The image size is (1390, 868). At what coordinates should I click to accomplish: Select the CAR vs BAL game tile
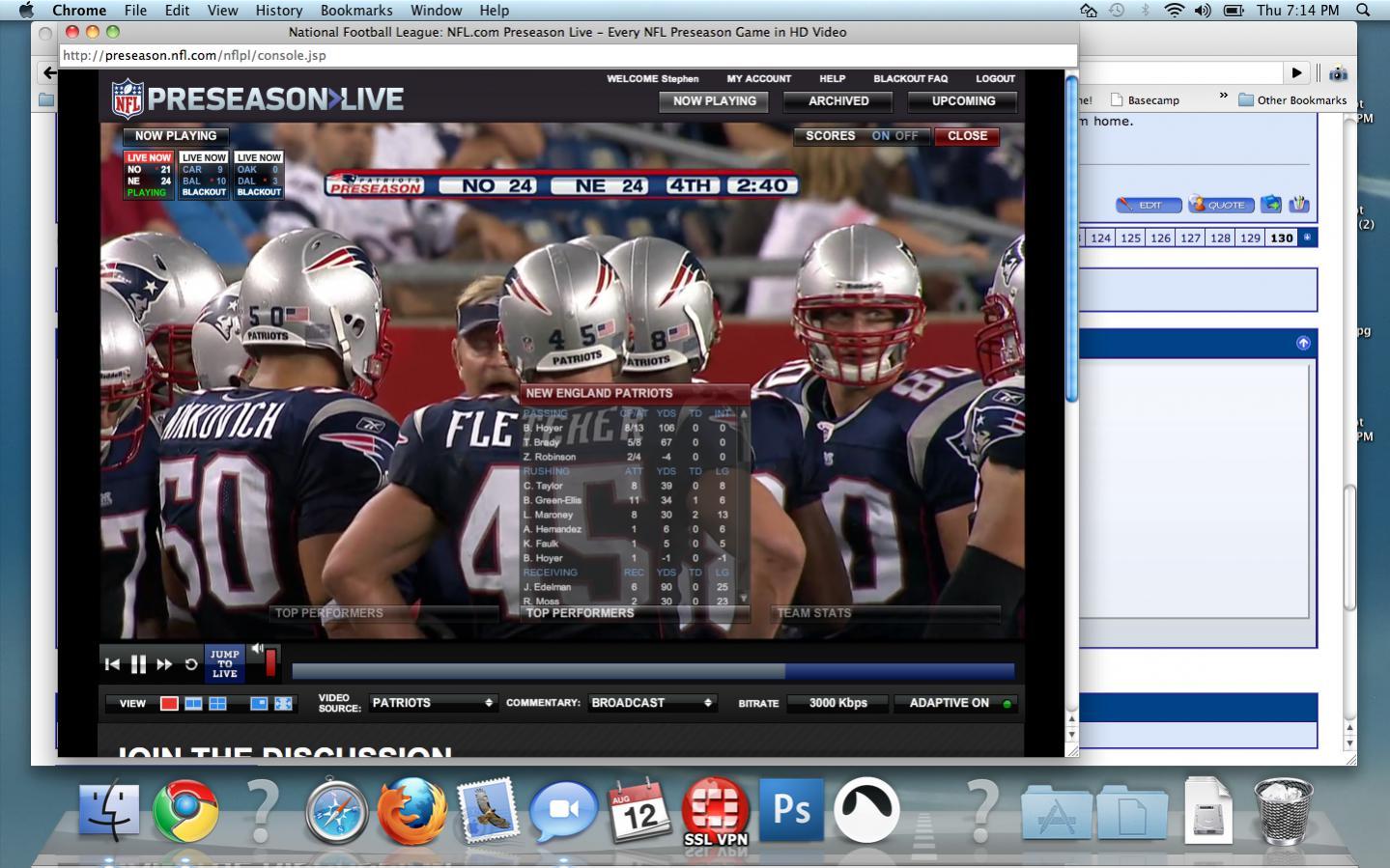point(204,175)
